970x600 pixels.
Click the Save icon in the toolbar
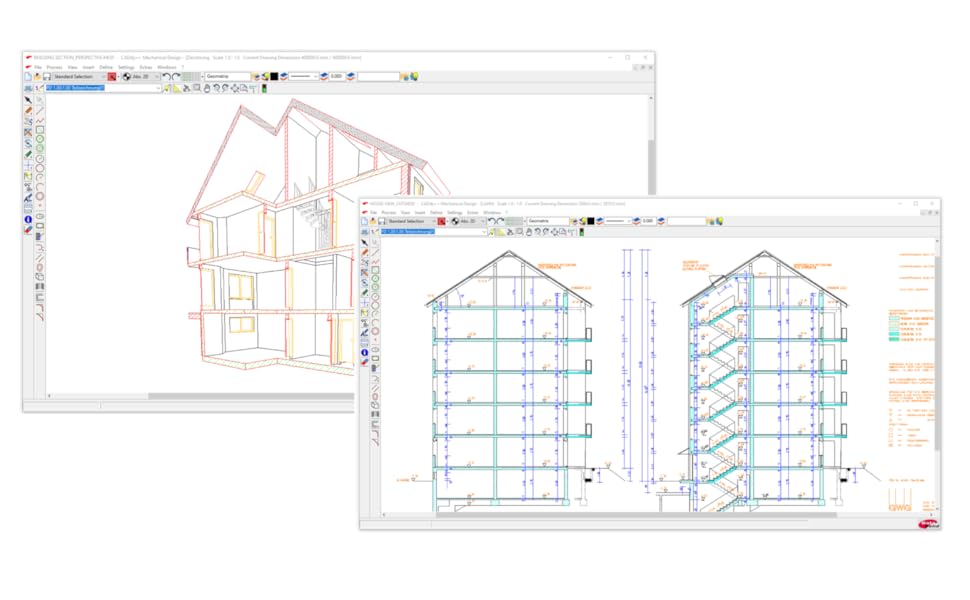[381, 221]
